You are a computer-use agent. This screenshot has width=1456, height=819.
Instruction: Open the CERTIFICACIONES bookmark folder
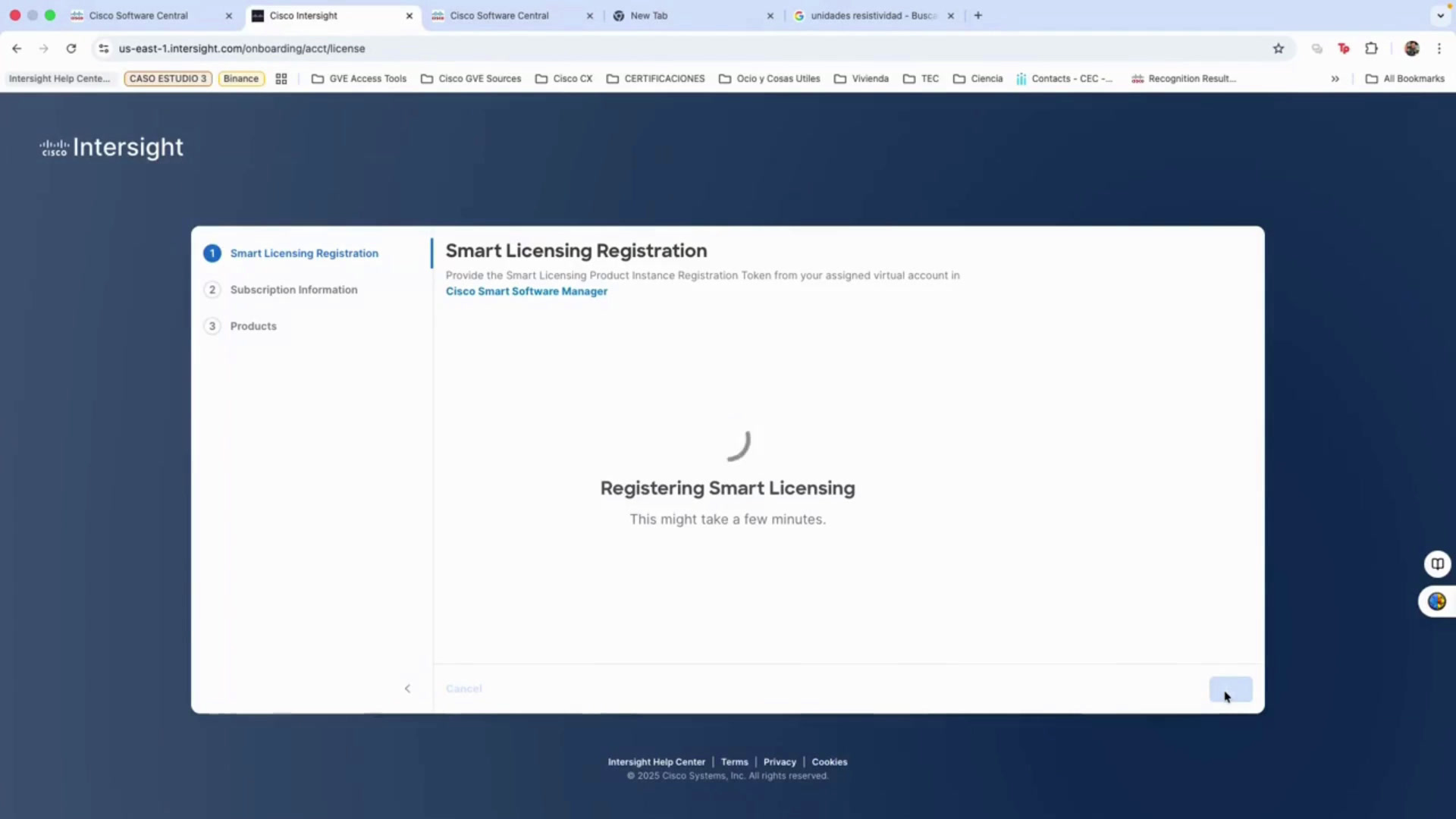[x=656, y=79]
